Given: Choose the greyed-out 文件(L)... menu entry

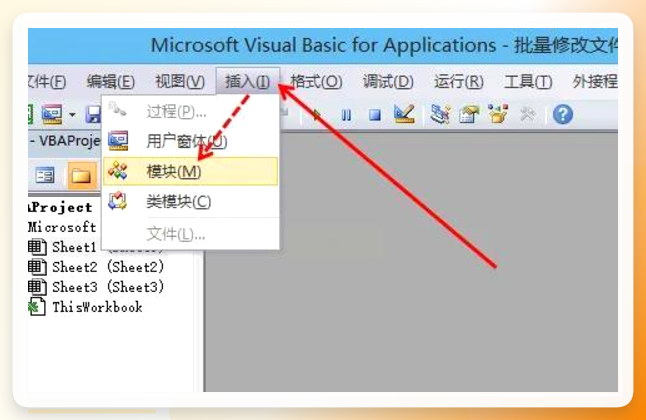Looking at the screenshot, I should pyautogui.click(x=190, y=234).
